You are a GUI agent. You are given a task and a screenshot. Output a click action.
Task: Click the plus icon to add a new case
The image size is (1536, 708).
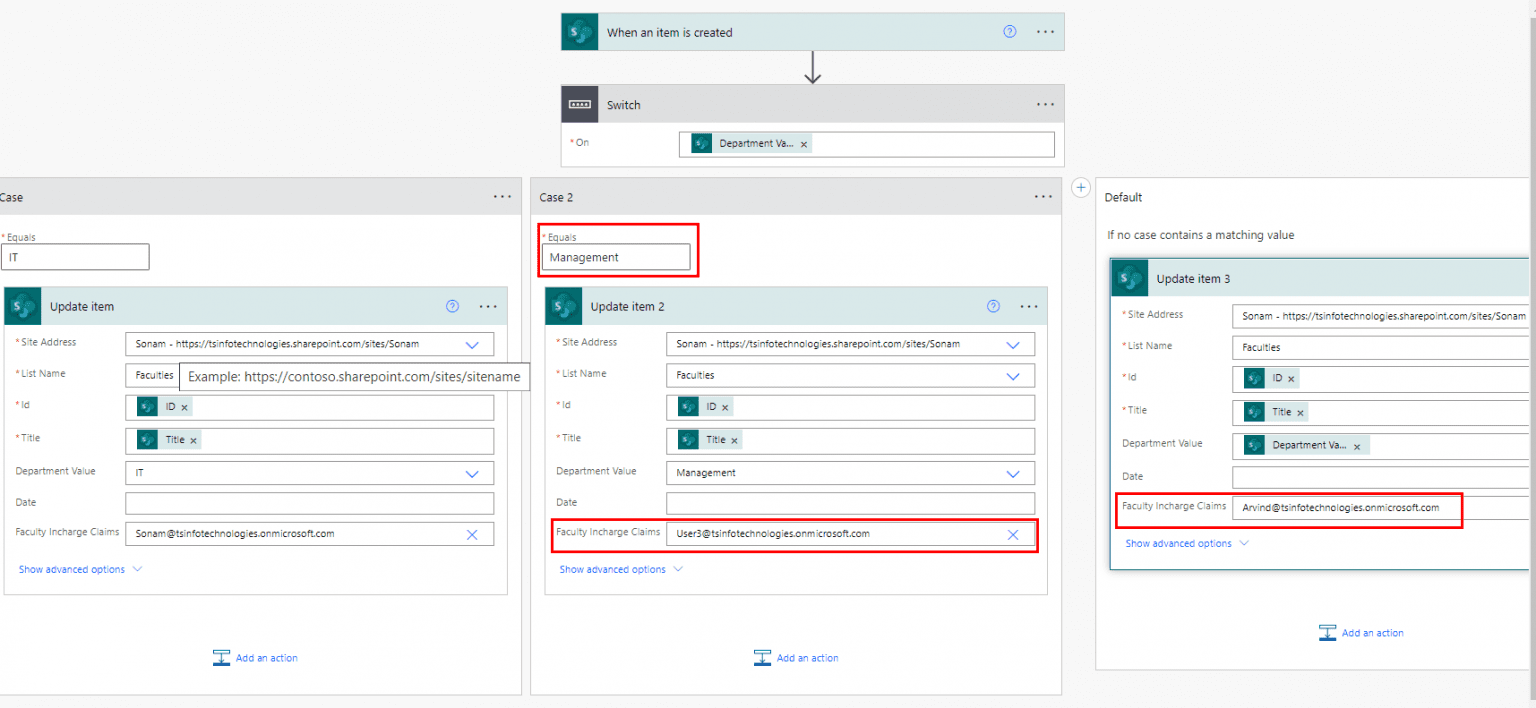1081,187
